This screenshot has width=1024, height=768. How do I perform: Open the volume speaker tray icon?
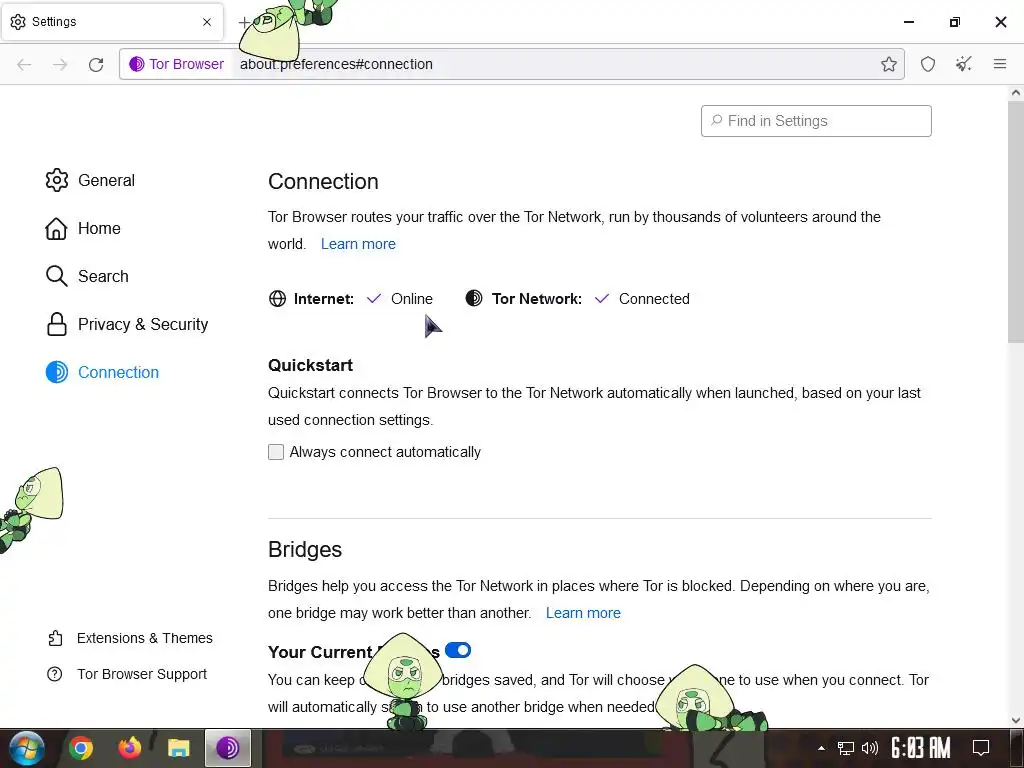tap(870, 748)
